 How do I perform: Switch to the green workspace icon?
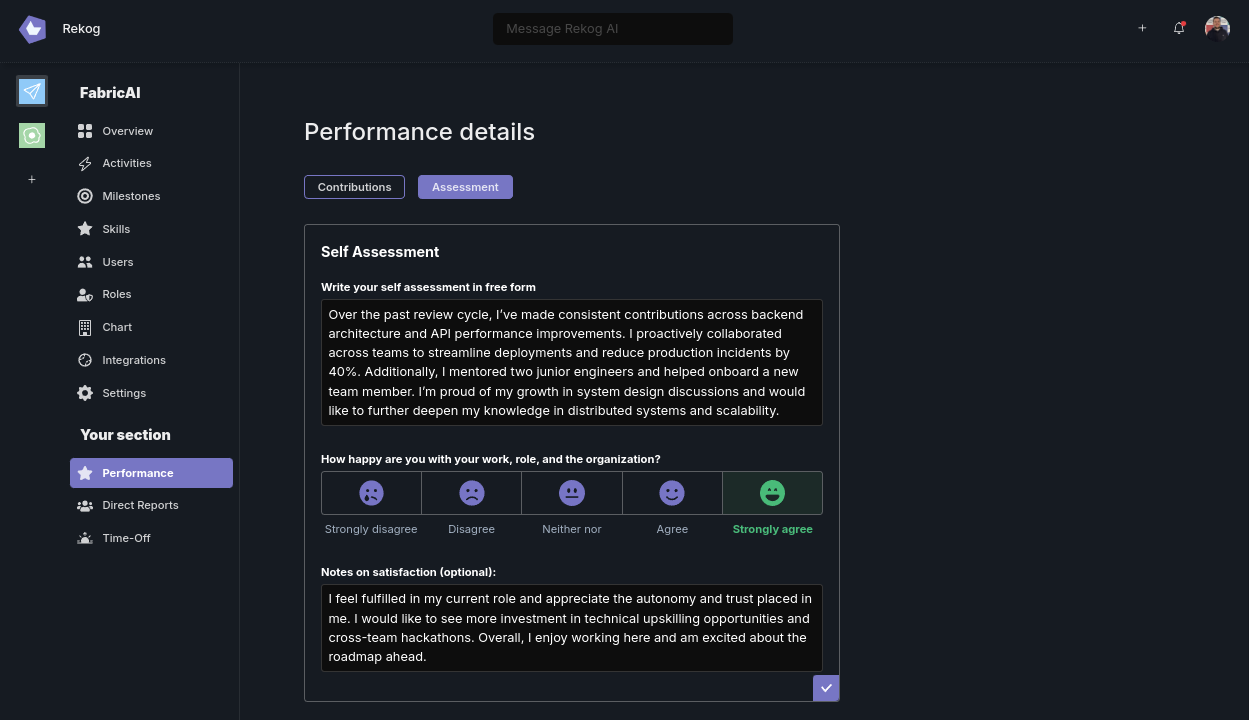[32, 135]
